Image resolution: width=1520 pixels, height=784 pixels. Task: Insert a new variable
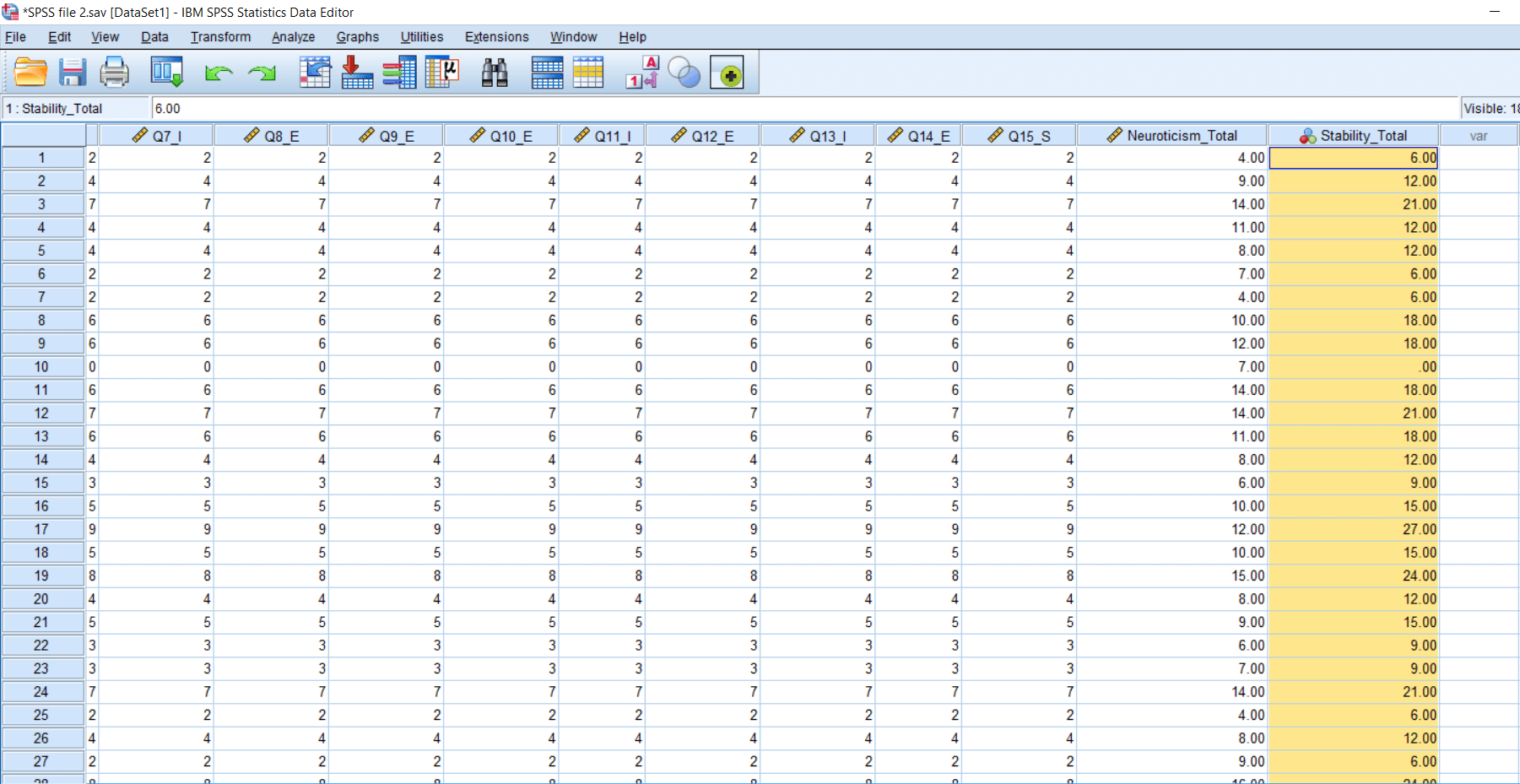pyautogui.click(x=588, y=73)
